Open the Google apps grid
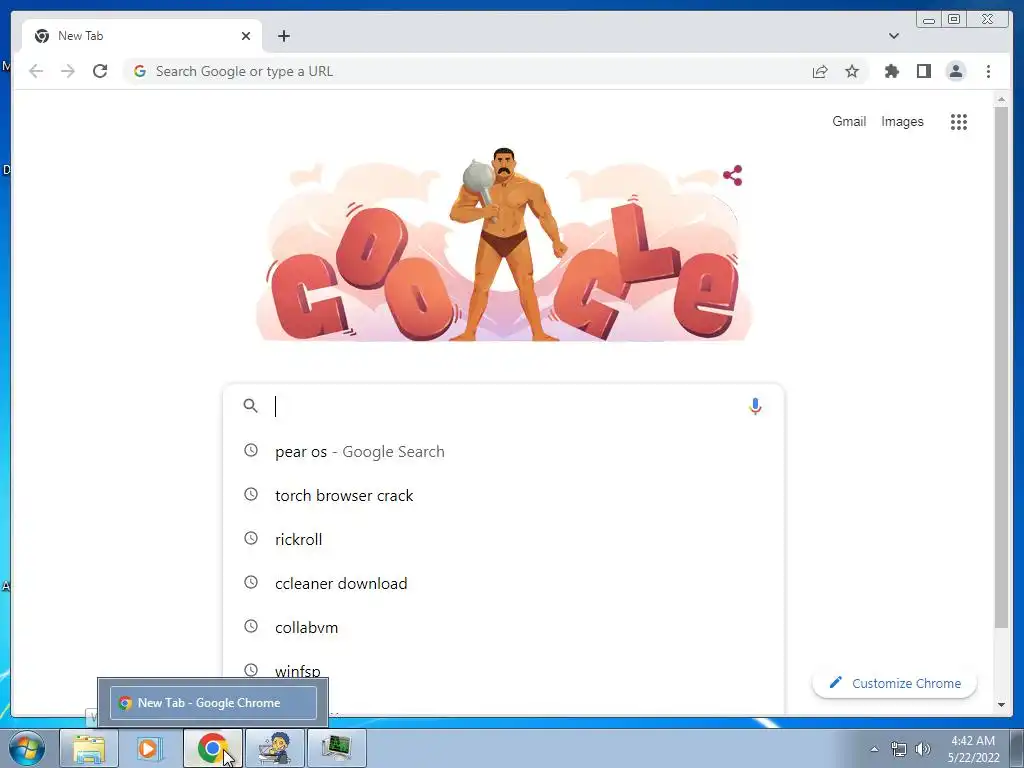 pos(959,121)
